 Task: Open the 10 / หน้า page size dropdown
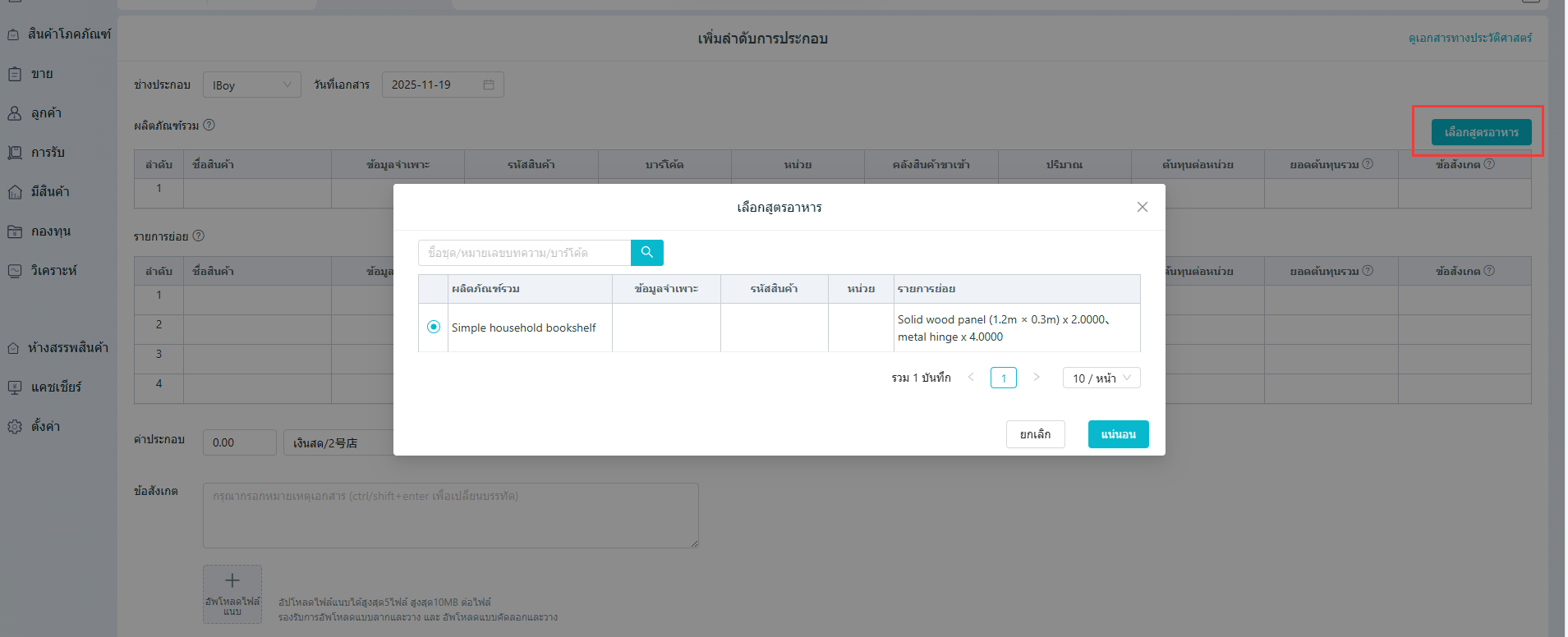(x=1101, y=378)
